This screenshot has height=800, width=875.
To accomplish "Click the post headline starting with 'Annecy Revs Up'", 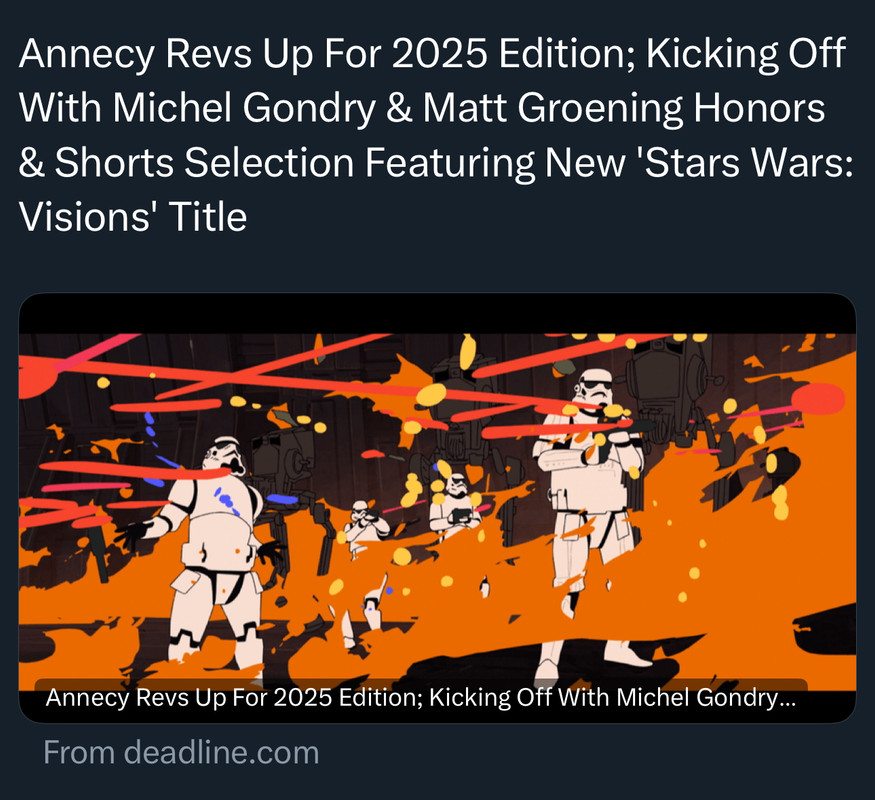I will click(435, 134).
